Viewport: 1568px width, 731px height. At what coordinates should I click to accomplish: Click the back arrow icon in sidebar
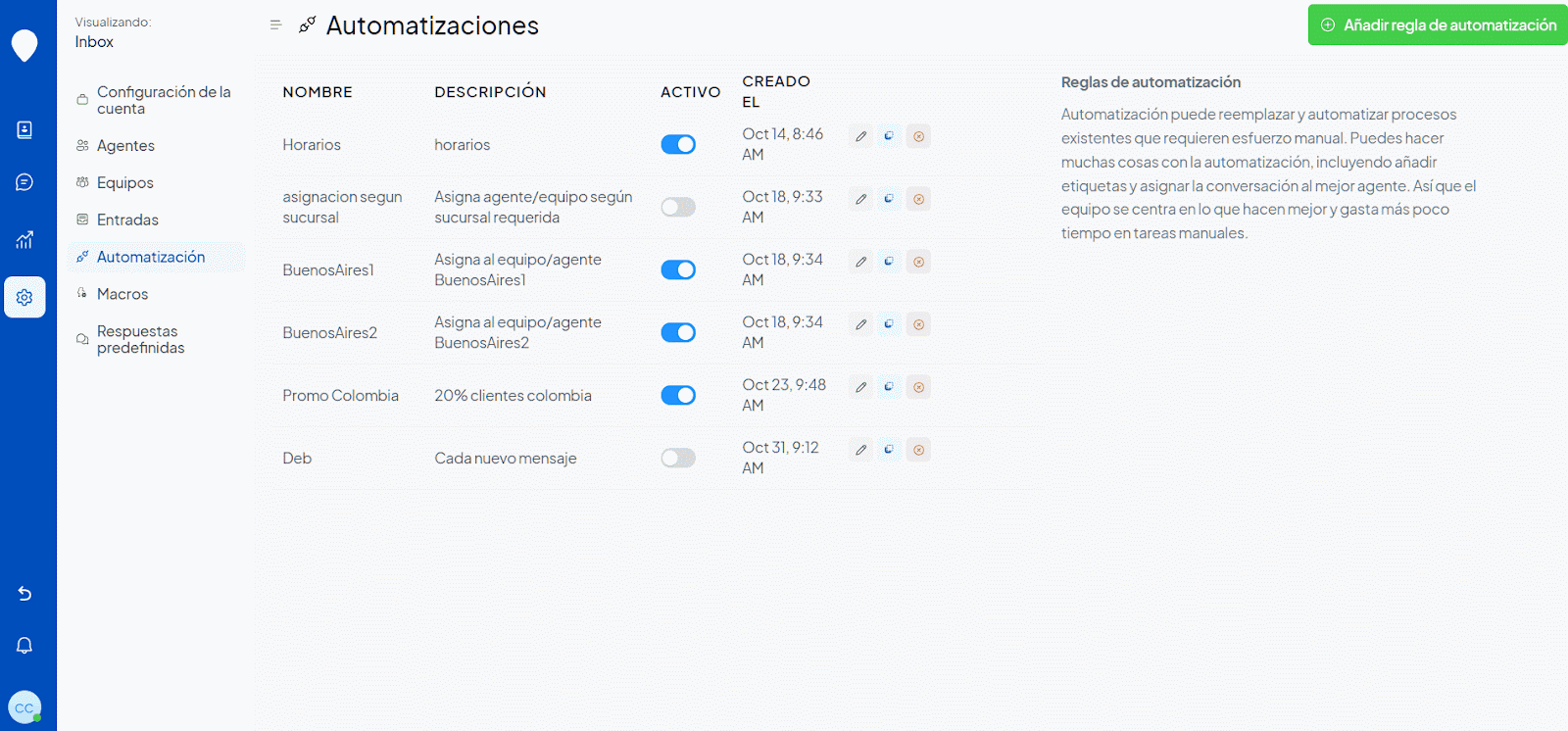pos(24,594)
